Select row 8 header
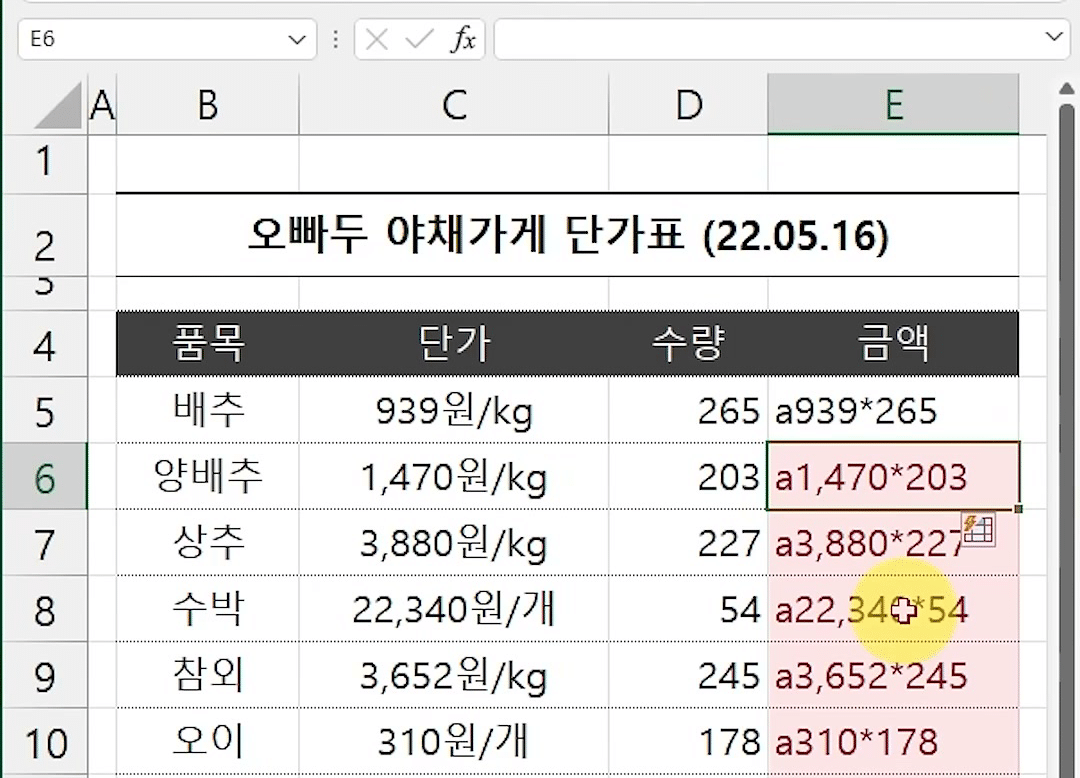Viewport: 1080px width, 778px height. tap(45, 609)
